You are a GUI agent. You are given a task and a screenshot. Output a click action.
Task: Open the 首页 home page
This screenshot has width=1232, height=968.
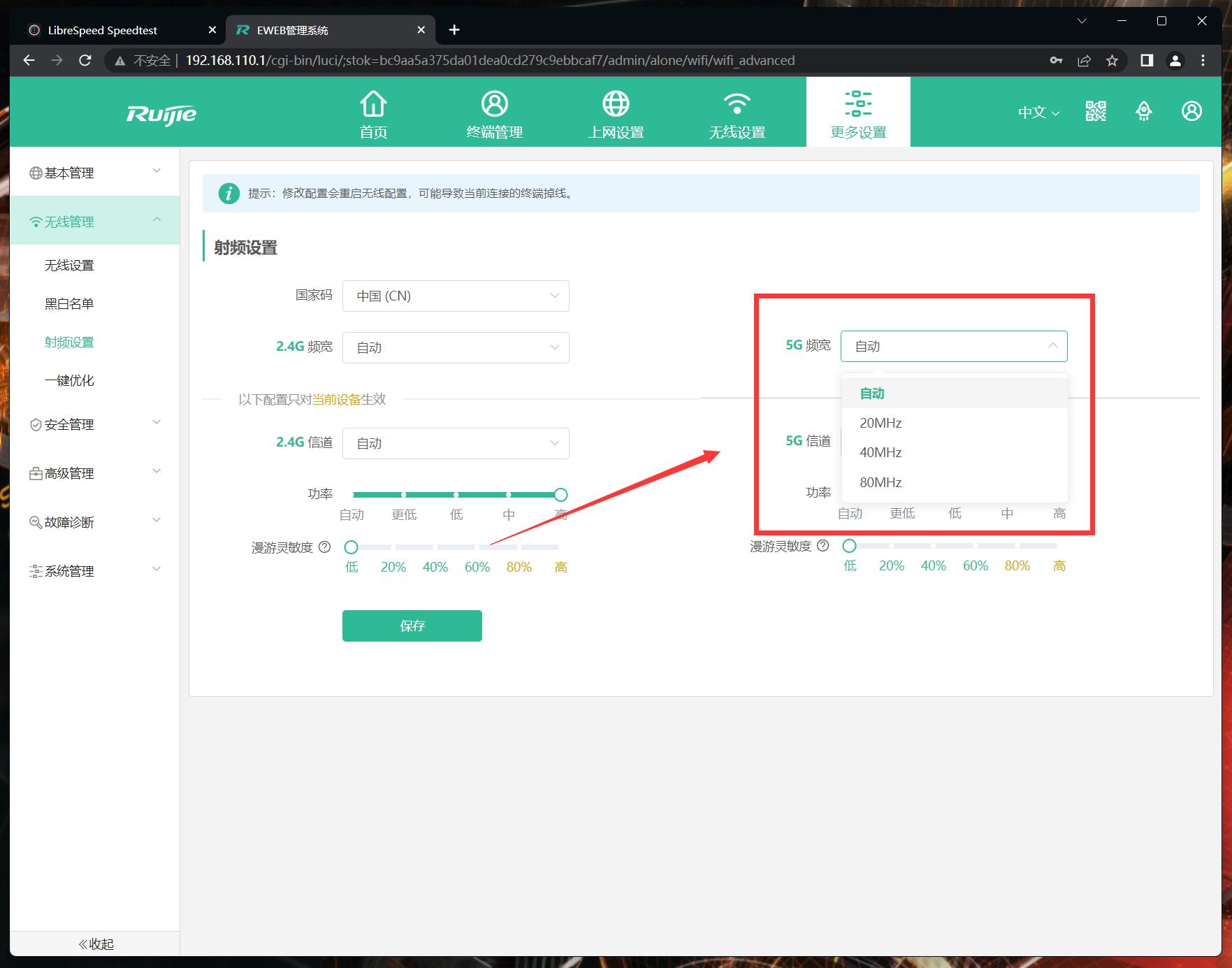coord(373,113)
